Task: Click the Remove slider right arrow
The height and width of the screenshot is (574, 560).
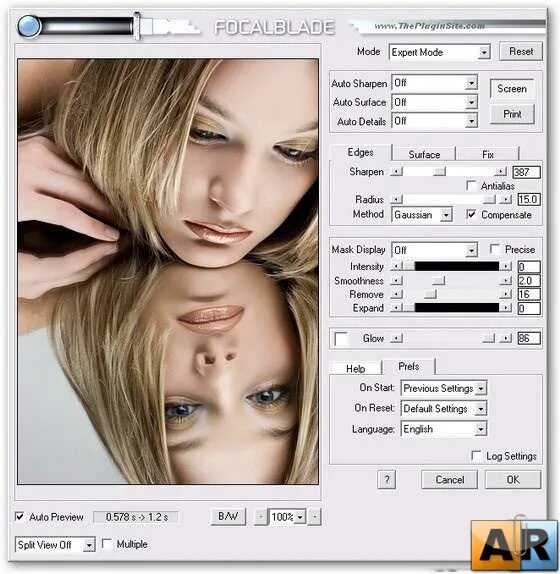Action: pyautogui.click(x=506, y=294)
